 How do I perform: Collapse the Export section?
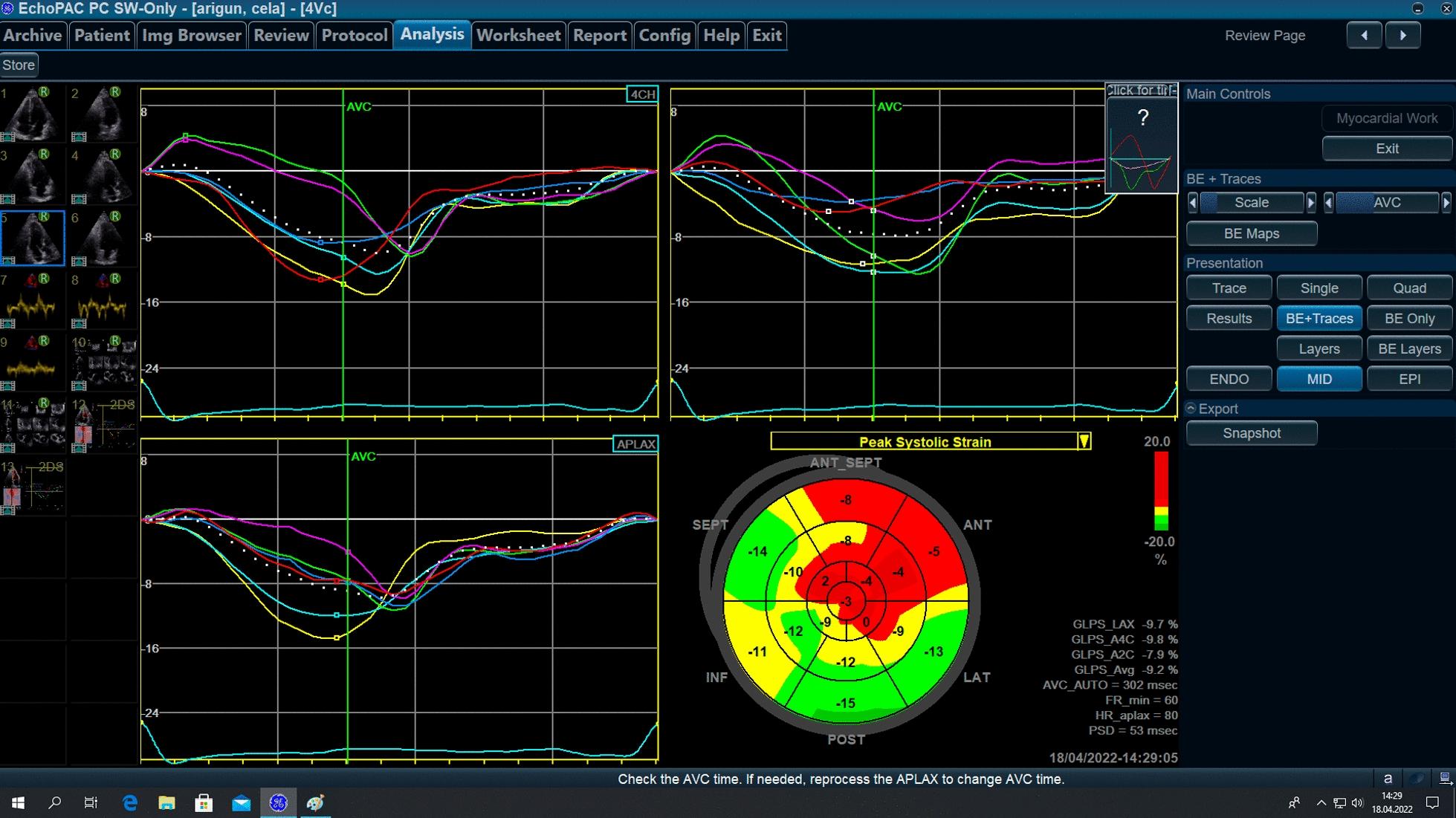(x=1191, y=409)
